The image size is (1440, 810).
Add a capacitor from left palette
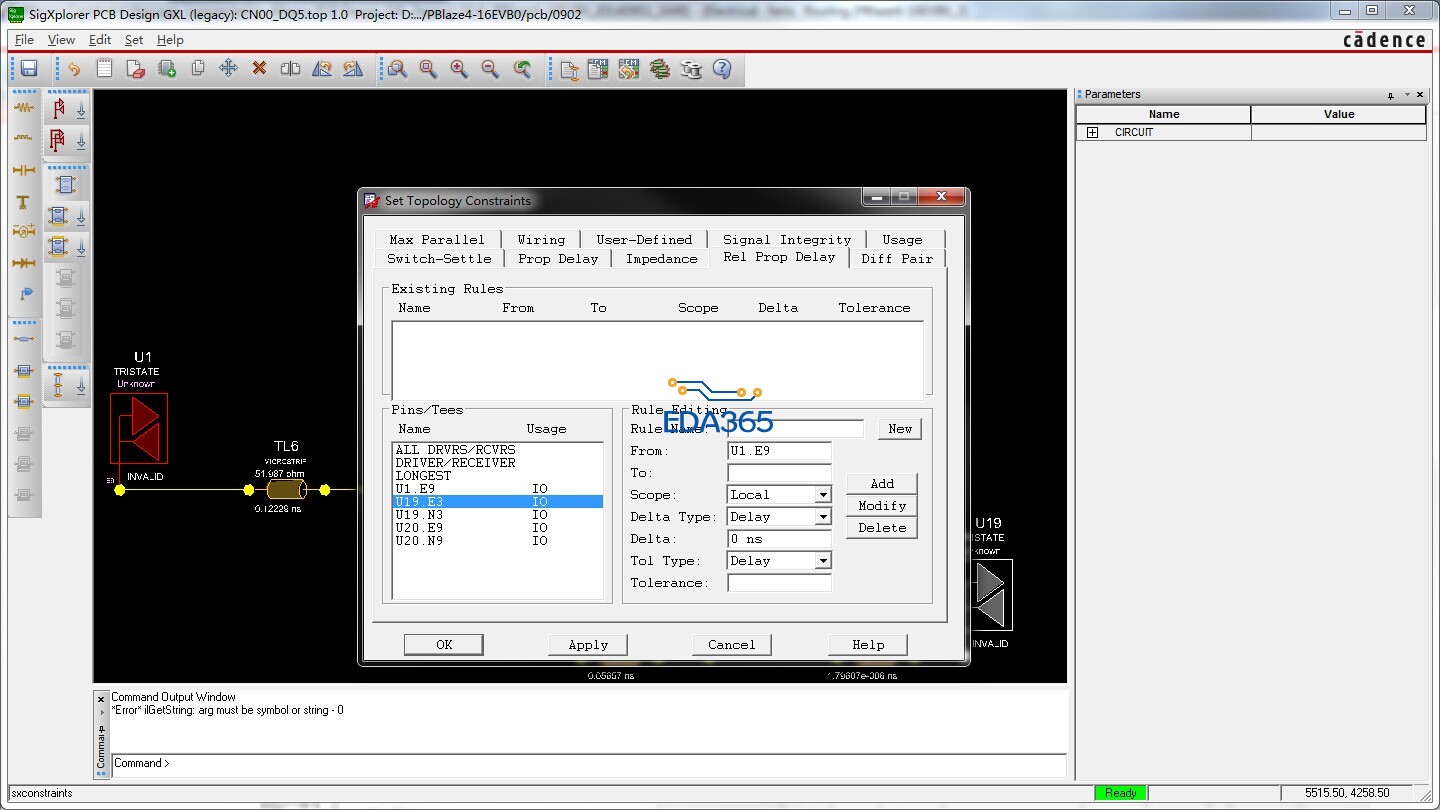[x=23, y=170]
